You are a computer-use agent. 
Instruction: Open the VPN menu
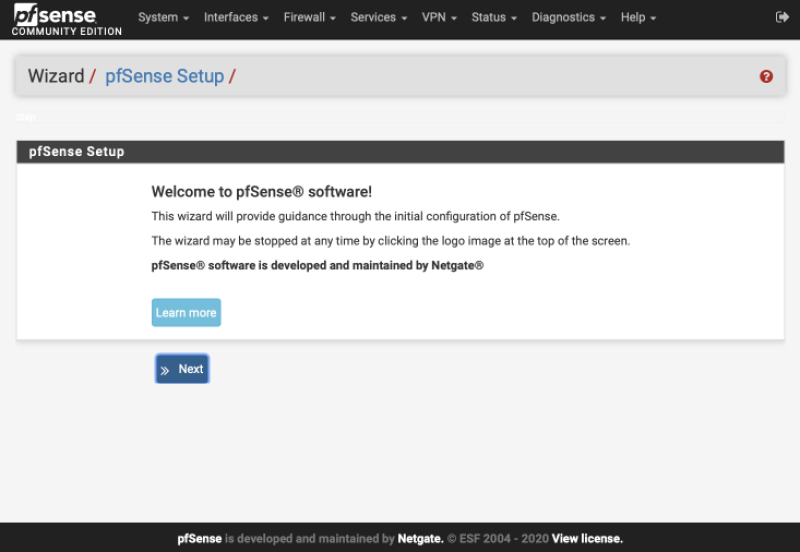pos(439,17)
